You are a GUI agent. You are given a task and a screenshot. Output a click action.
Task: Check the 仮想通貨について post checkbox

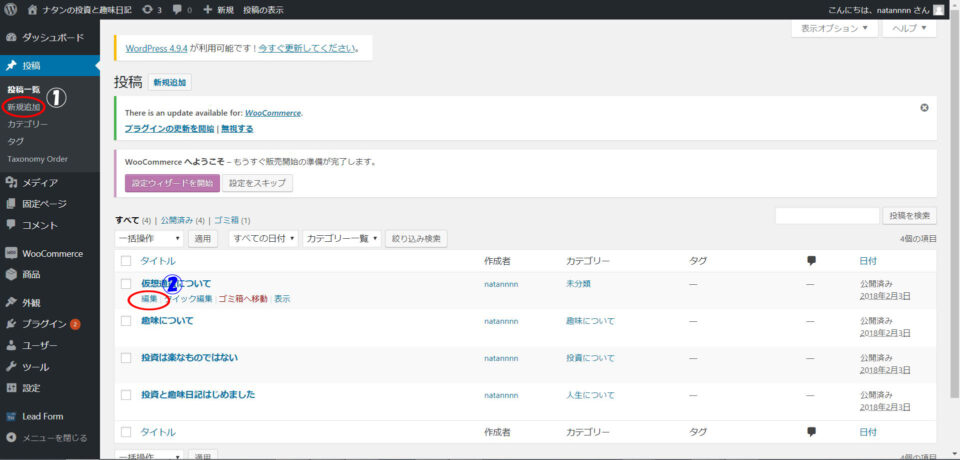(126, 284)
